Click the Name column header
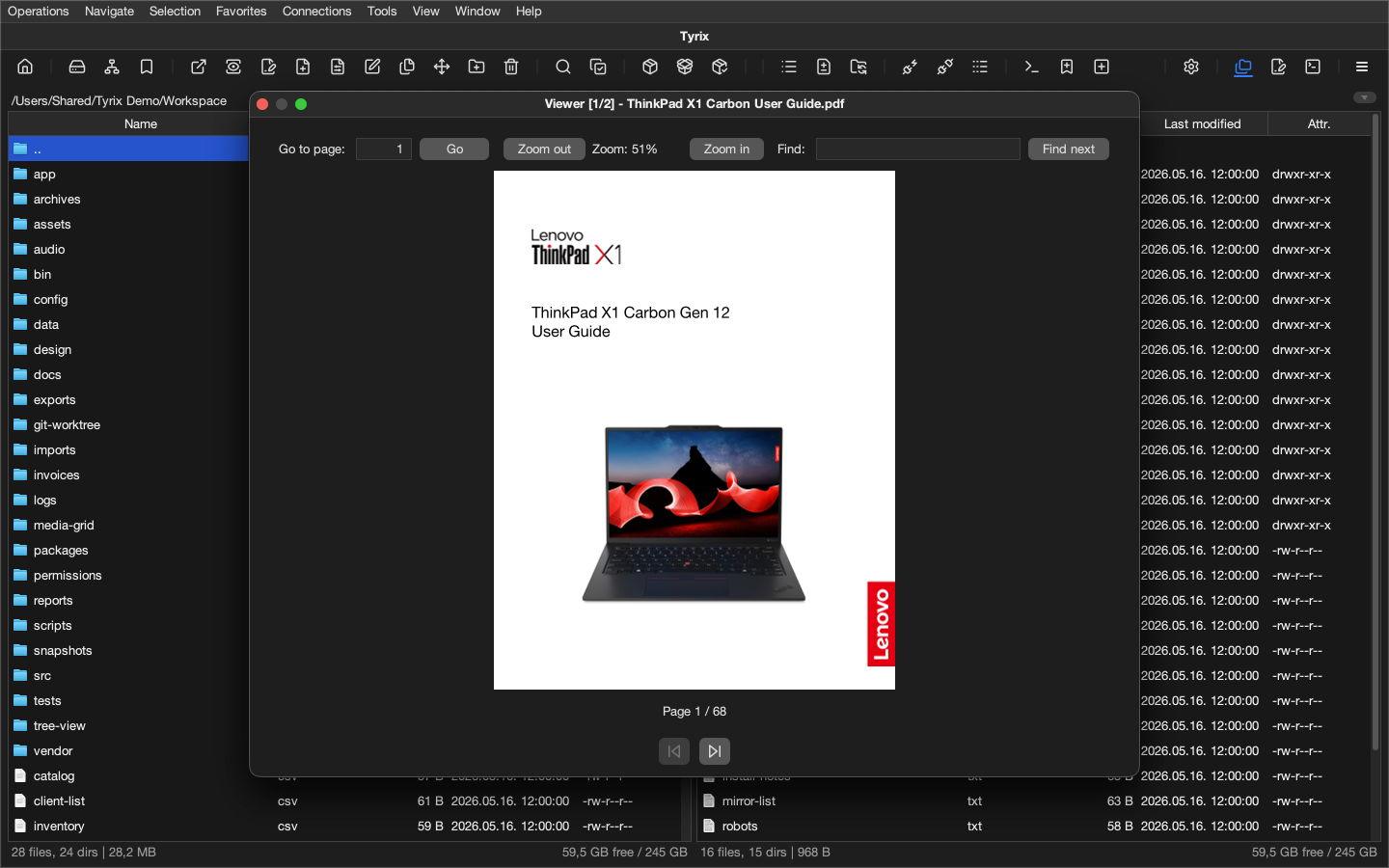The height and width of the screenshot is (868, 1389). tap(141, 123)
